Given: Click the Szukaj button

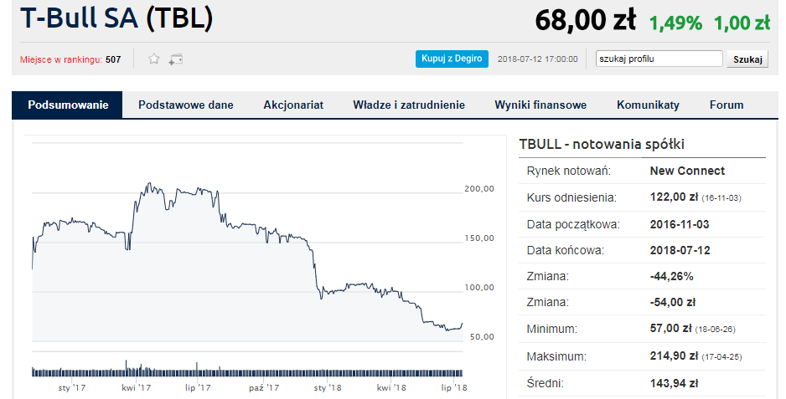Looking at the screenshot, I should click(747, 59).
